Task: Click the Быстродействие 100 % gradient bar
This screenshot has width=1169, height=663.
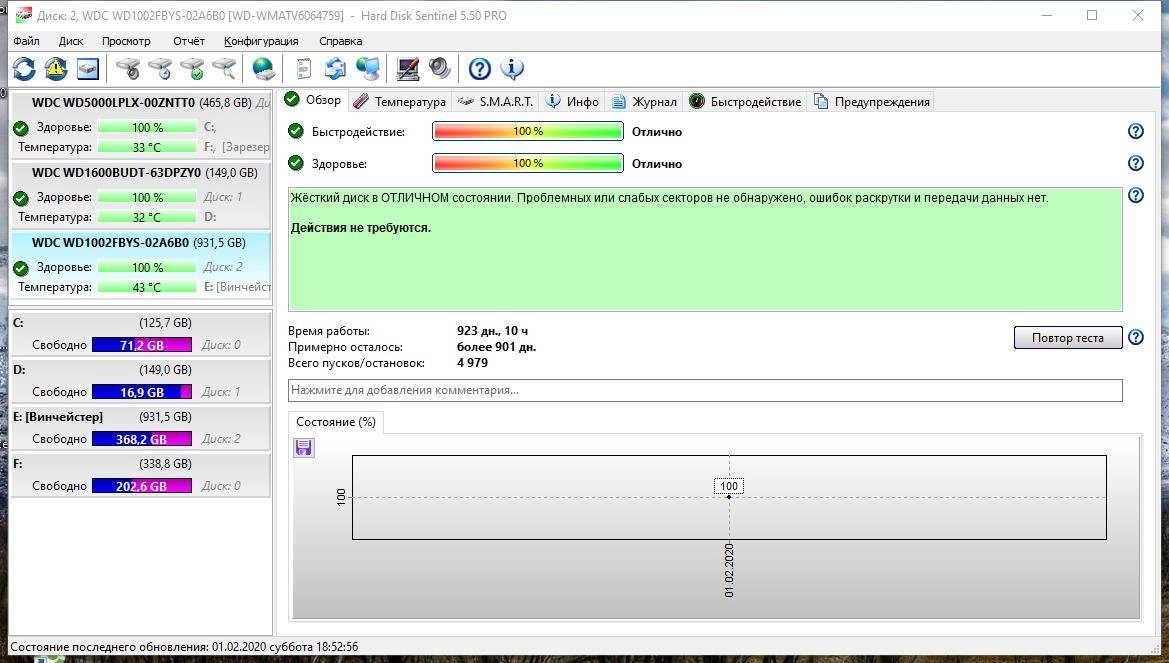Action: (x=528, y=131)
